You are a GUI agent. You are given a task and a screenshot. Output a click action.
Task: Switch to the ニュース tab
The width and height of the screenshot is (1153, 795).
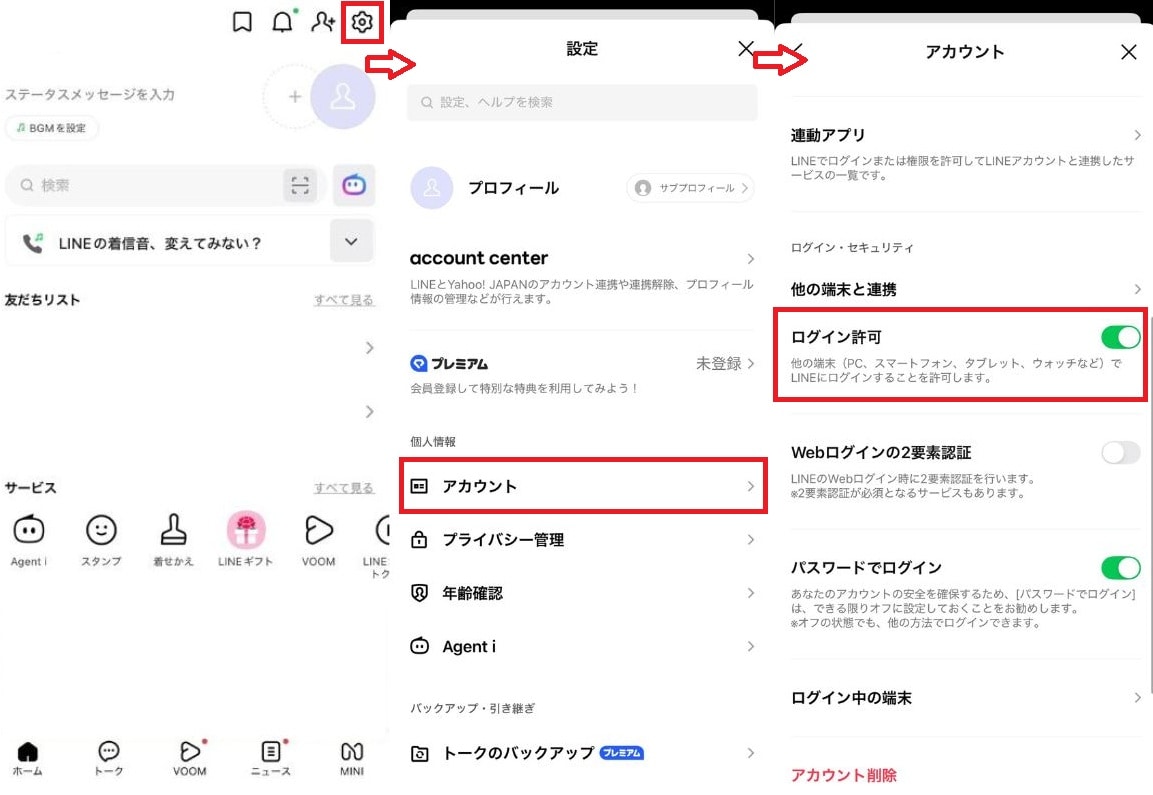click(x=271, y=759)
